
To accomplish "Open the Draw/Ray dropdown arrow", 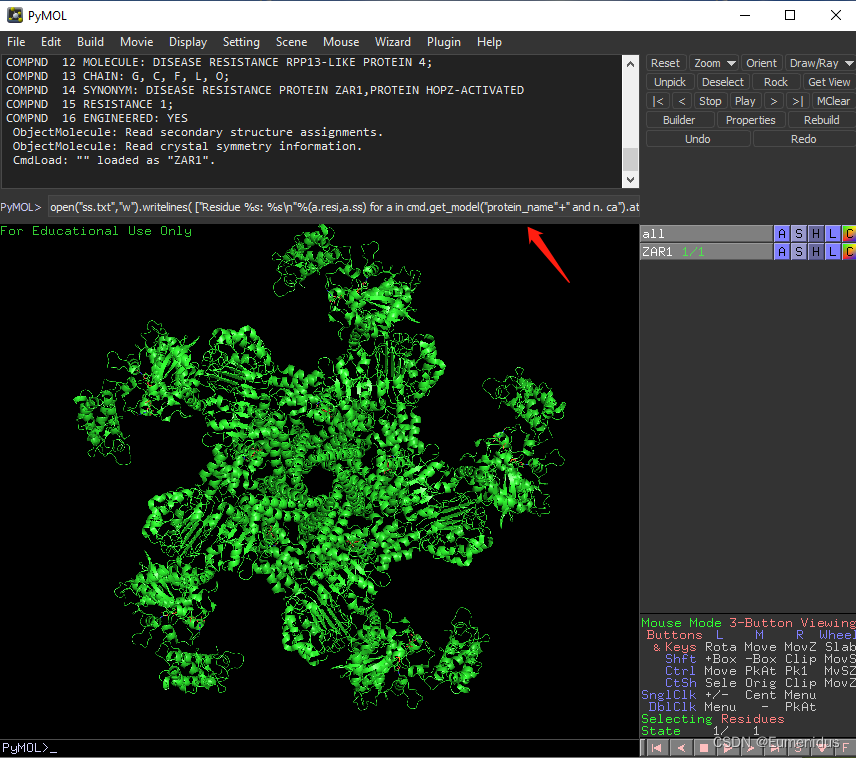I will point(849,63).
